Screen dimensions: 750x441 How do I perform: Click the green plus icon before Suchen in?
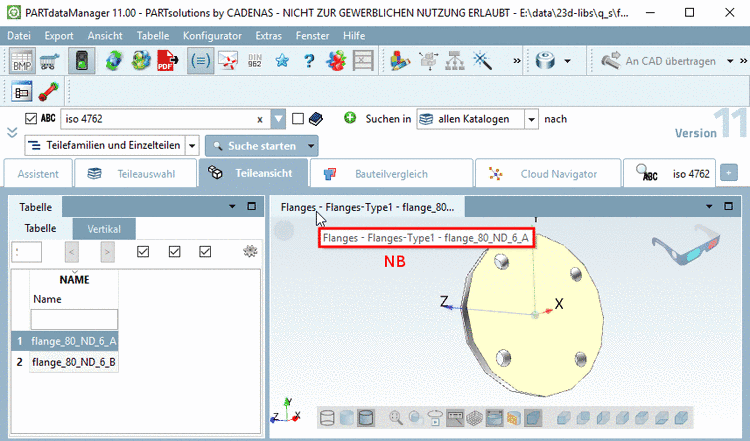tap(350, 118)
